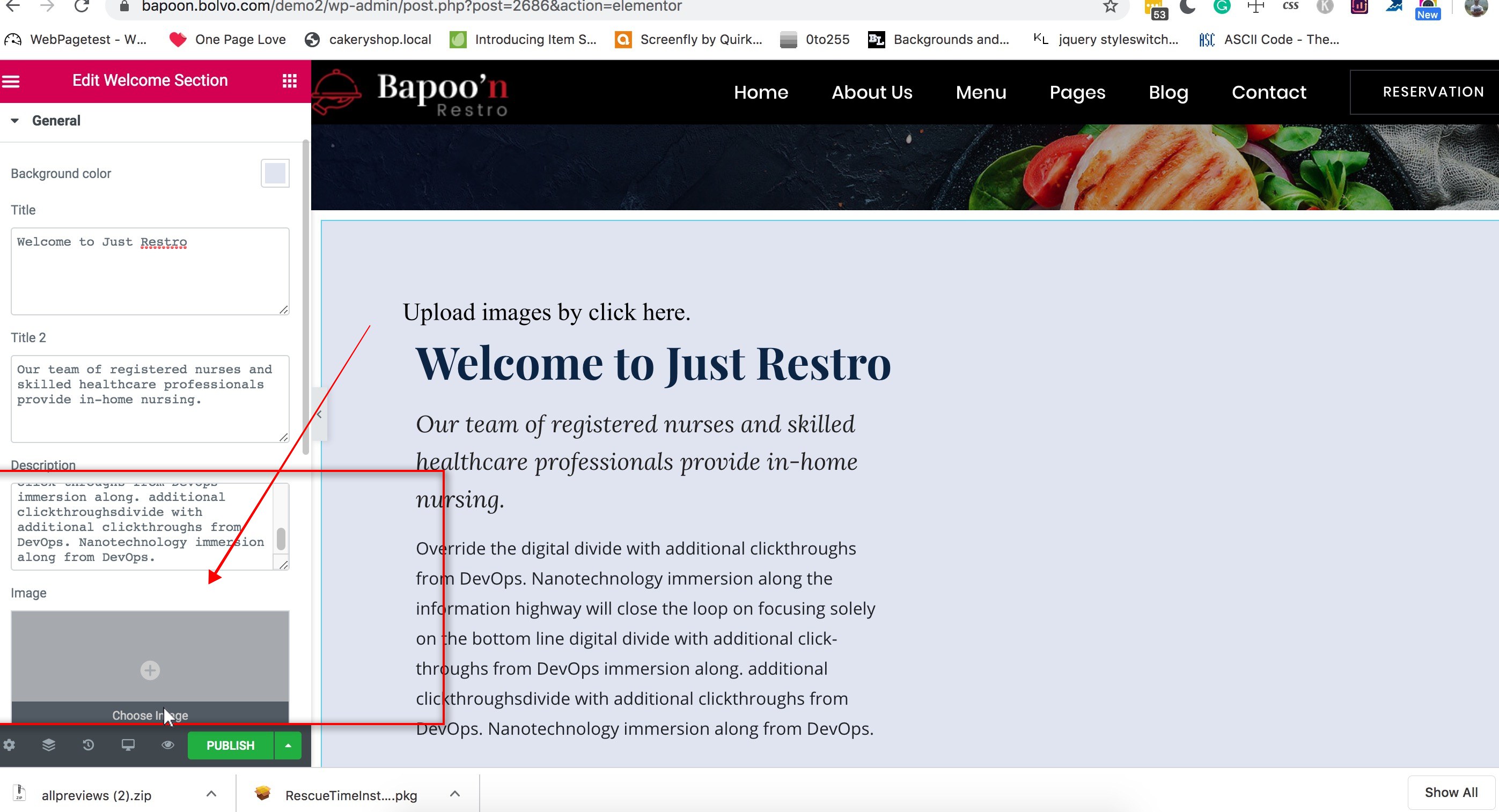Viewport: 1499px width, 812px height.
Task: Bookmark page with star icon
Action: [x=1110, y=6]
